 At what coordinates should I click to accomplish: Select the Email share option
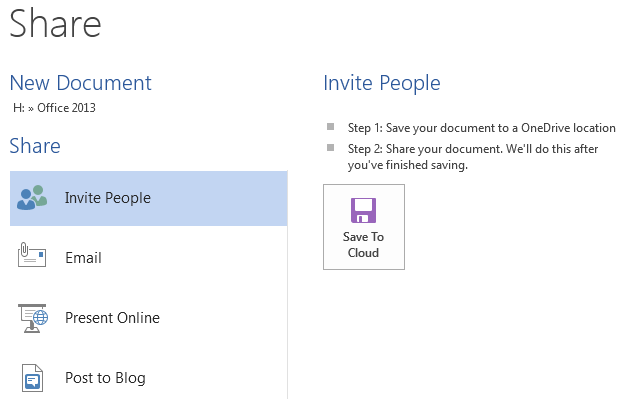[x=149, y=258]
